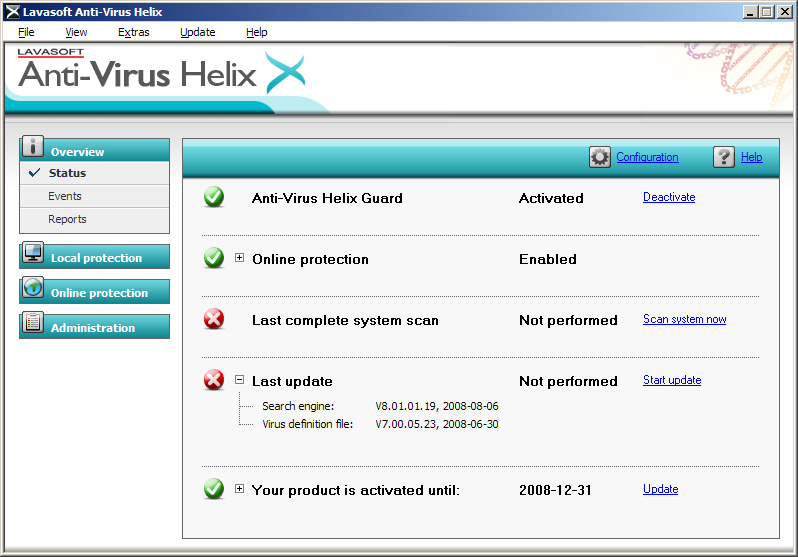
Task: Click the Anti-Virus Helix logo banner
Action: [x=161, y=72]
